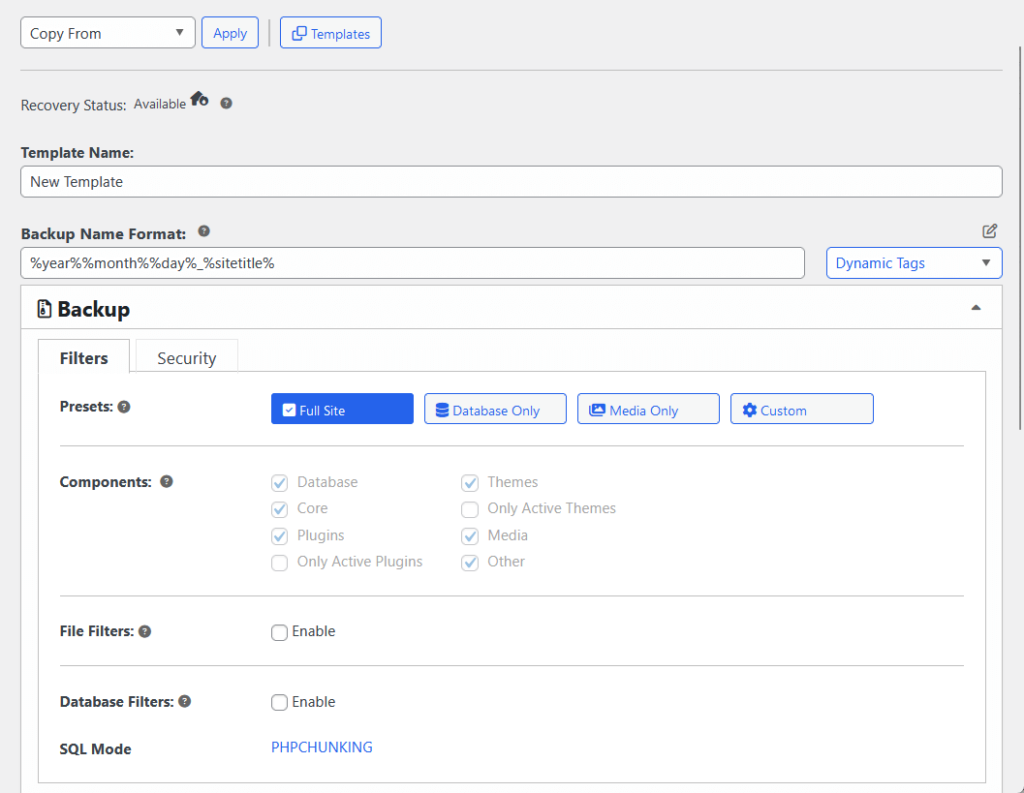The height and width of the screenshot is (793, 1024).
Task: Collapse the Backup section arrow
Action: [x=976, y=308]
